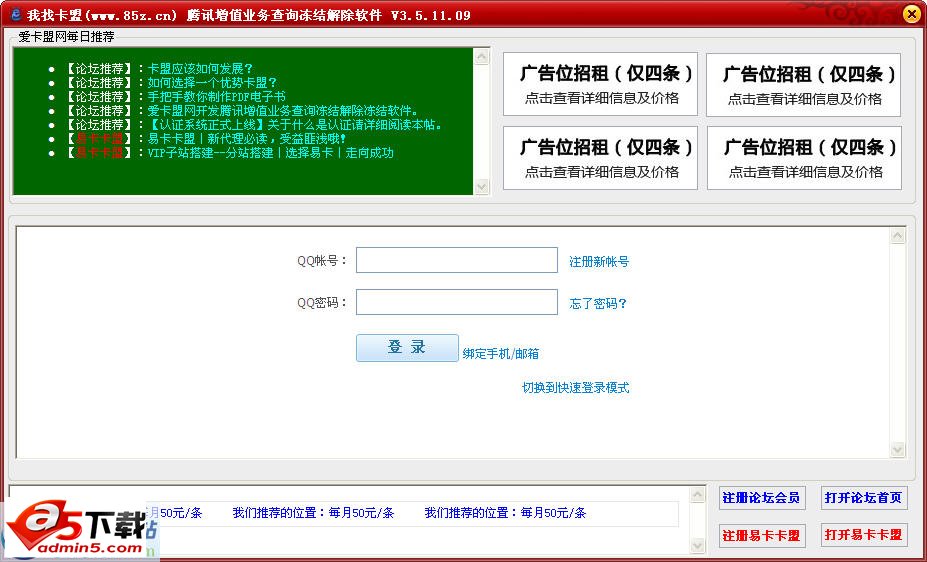Focus the QQ帐号 input field
Viewport: 927px width, 562px height.
[x=456, y=260]
